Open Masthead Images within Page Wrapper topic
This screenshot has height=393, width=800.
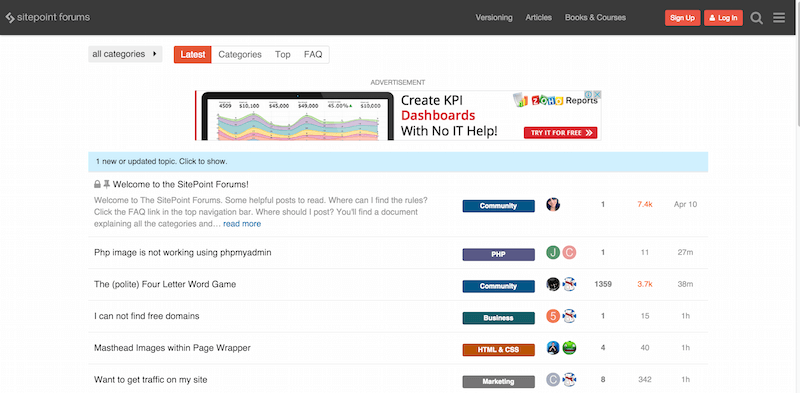click(172, 348)
